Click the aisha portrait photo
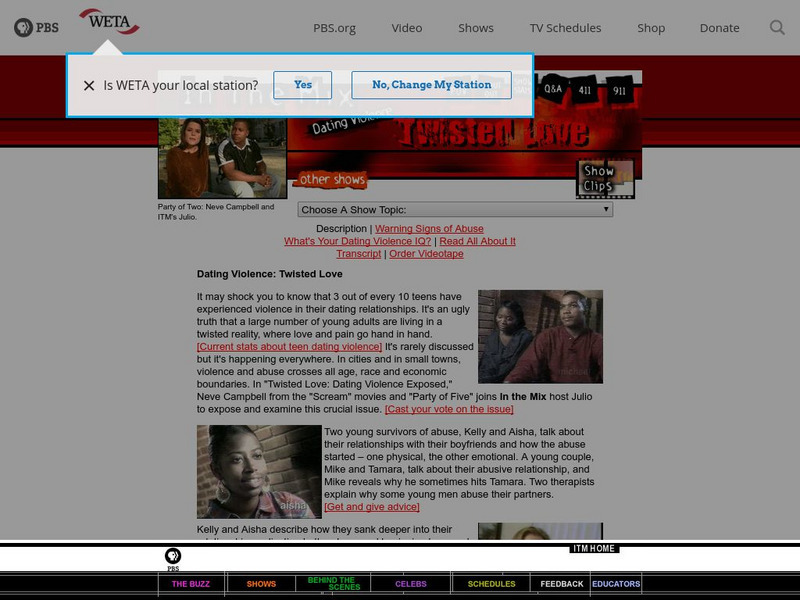800x600 pixels. pyautogui.click(x=259, y=472)
